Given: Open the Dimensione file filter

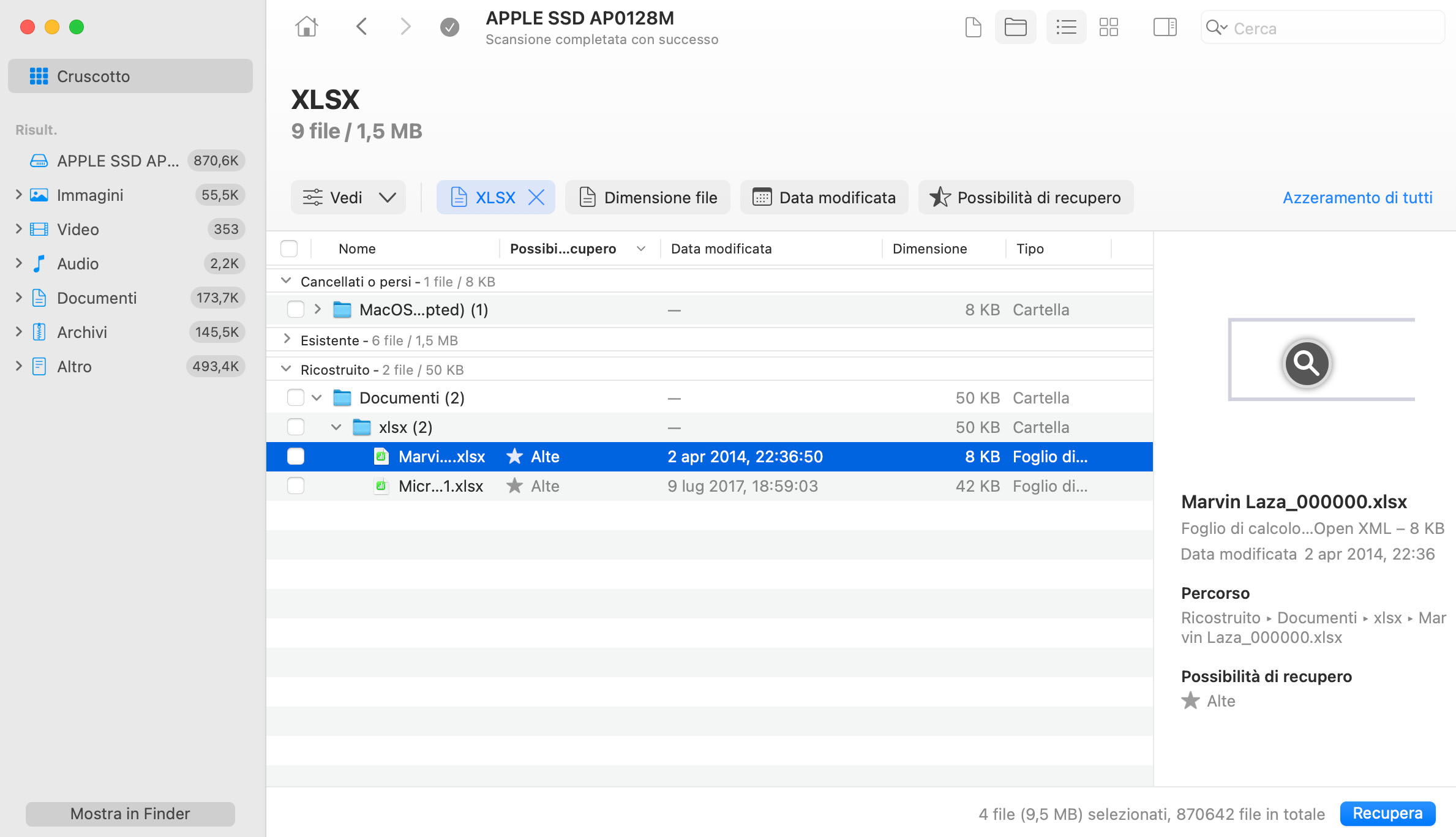Looking at the screenshot, I should tap(648, 197).
